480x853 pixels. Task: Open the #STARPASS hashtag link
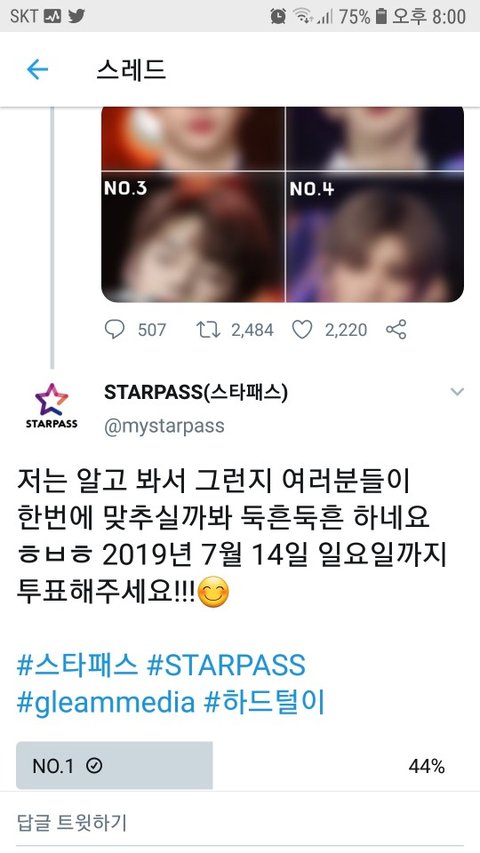(226, 665)
